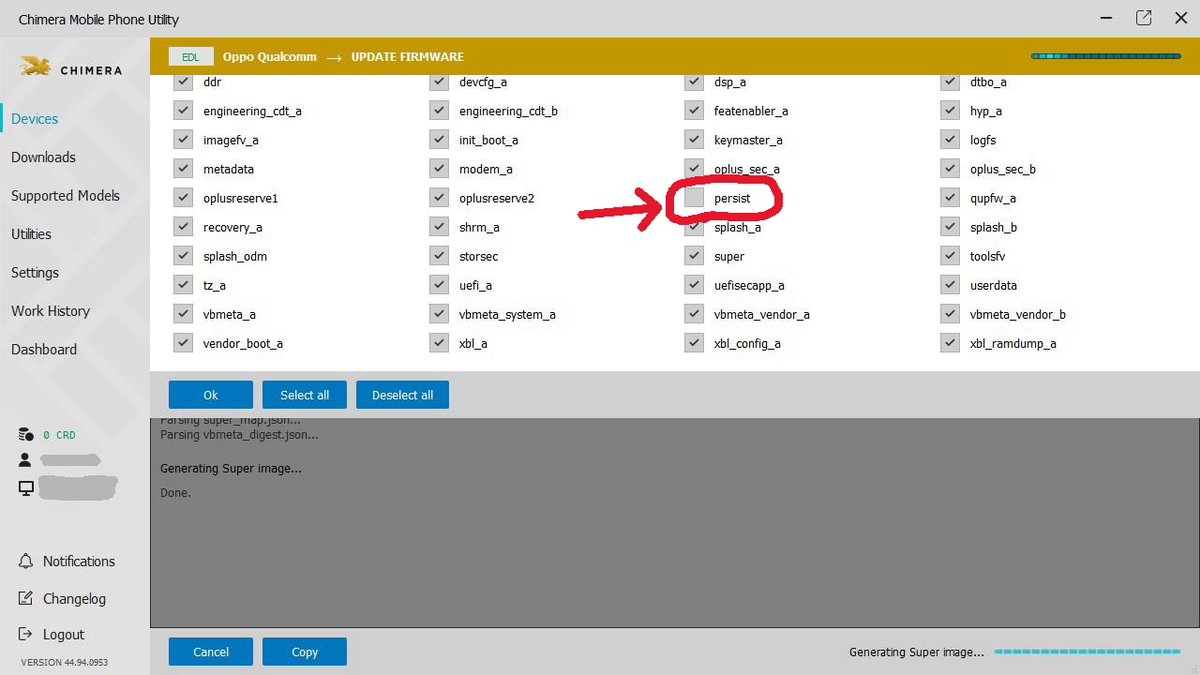
Task: Uncheck the recovery_a checkbox
Action: [183, 227]
